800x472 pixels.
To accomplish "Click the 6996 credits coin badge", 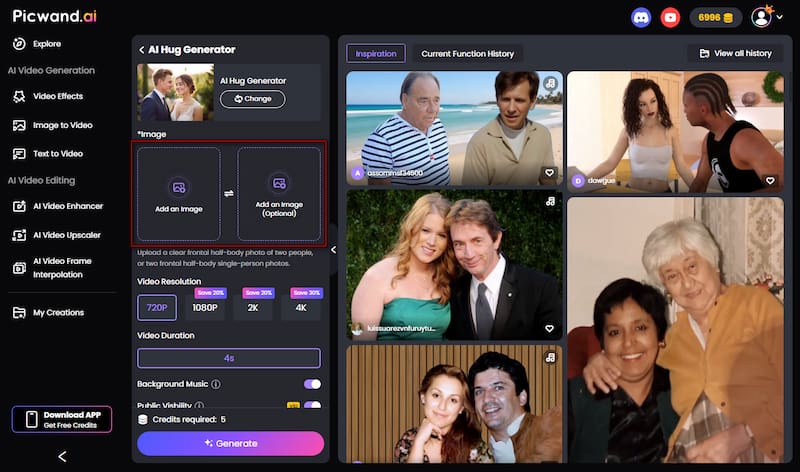I will pos(715,18).
